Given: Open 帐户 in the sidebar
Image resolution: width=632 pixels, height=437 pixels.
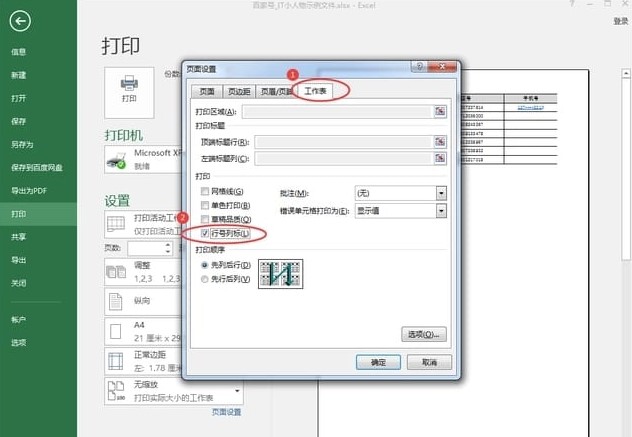Looking at the screenshot, I should pyautogui.click(x=19, y=319).
